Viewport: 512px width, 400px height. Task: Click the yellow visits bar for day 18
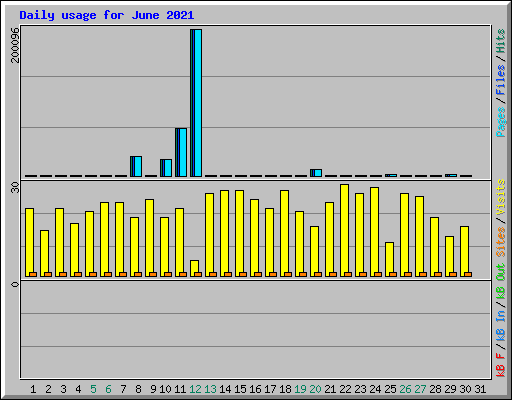pyautogui.click(x=284, y=233)
